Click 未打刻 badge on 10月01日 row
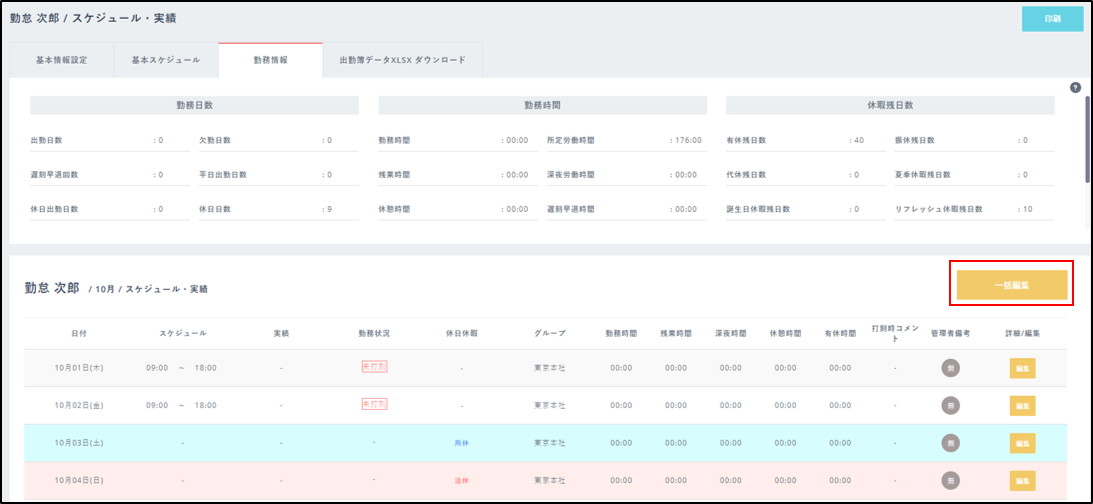This screenshot has height=504, width=1093. pos(374,367)
